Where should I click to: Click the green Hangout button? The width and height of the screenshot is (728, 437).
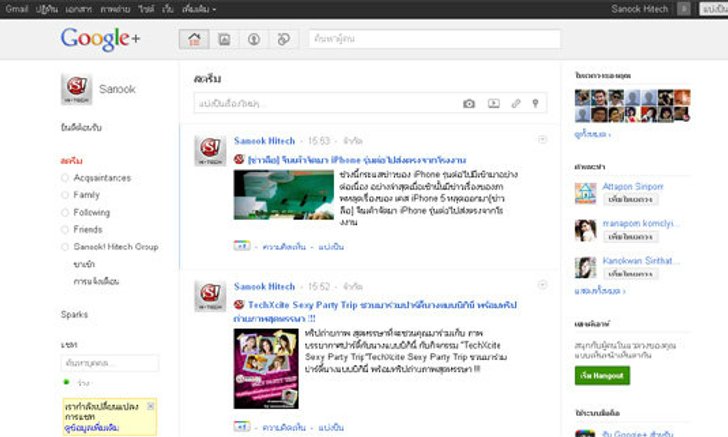[602, 375]
